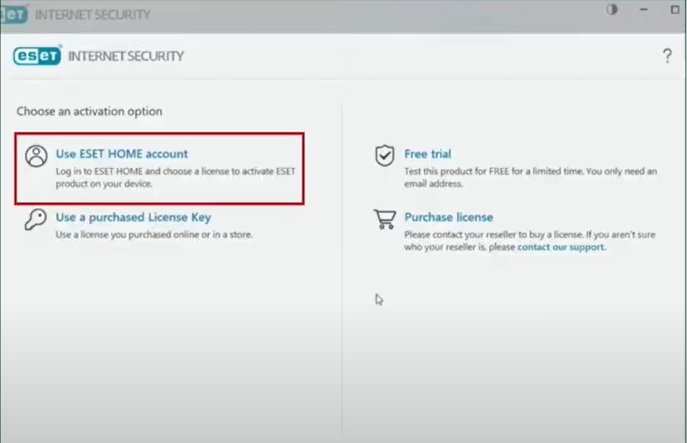The image size is (687, 443).
Task: Open help with the question mark icon
Action: click(667, 56)
